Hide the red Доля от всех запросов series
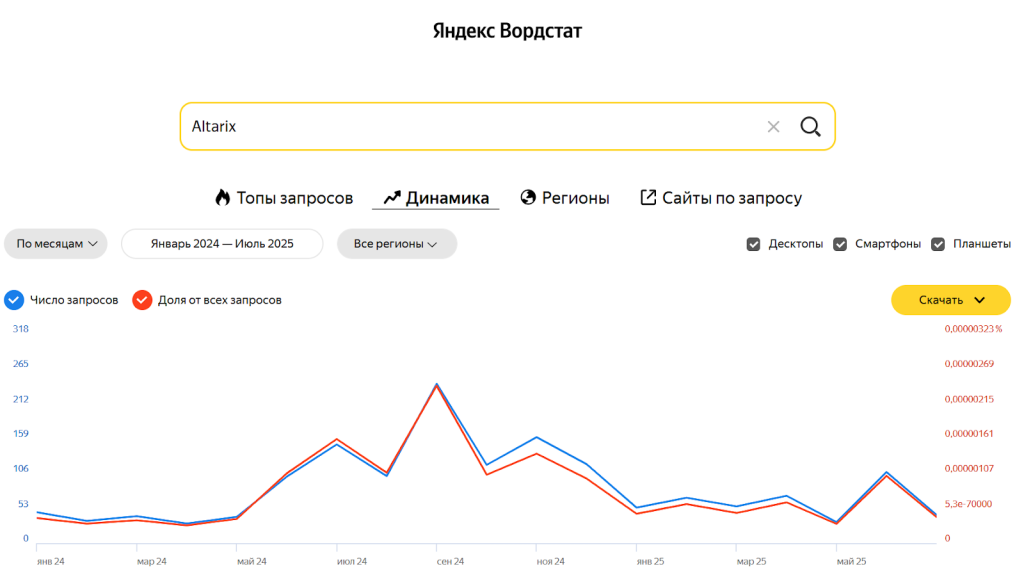This screenshot has width=1024, height=577. point(142,300)
